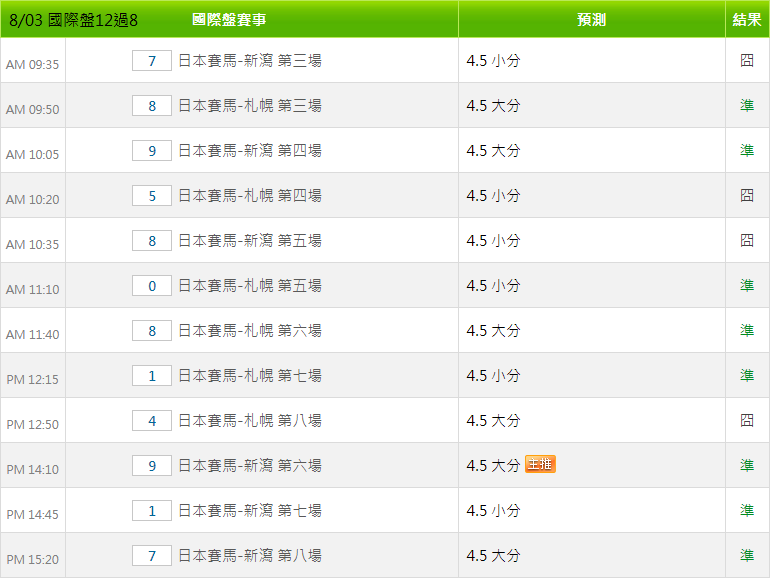Open the 日本賽馬-新瀉 第七場 event
Viewport: 770px width, 579px height.
[250, 511]
